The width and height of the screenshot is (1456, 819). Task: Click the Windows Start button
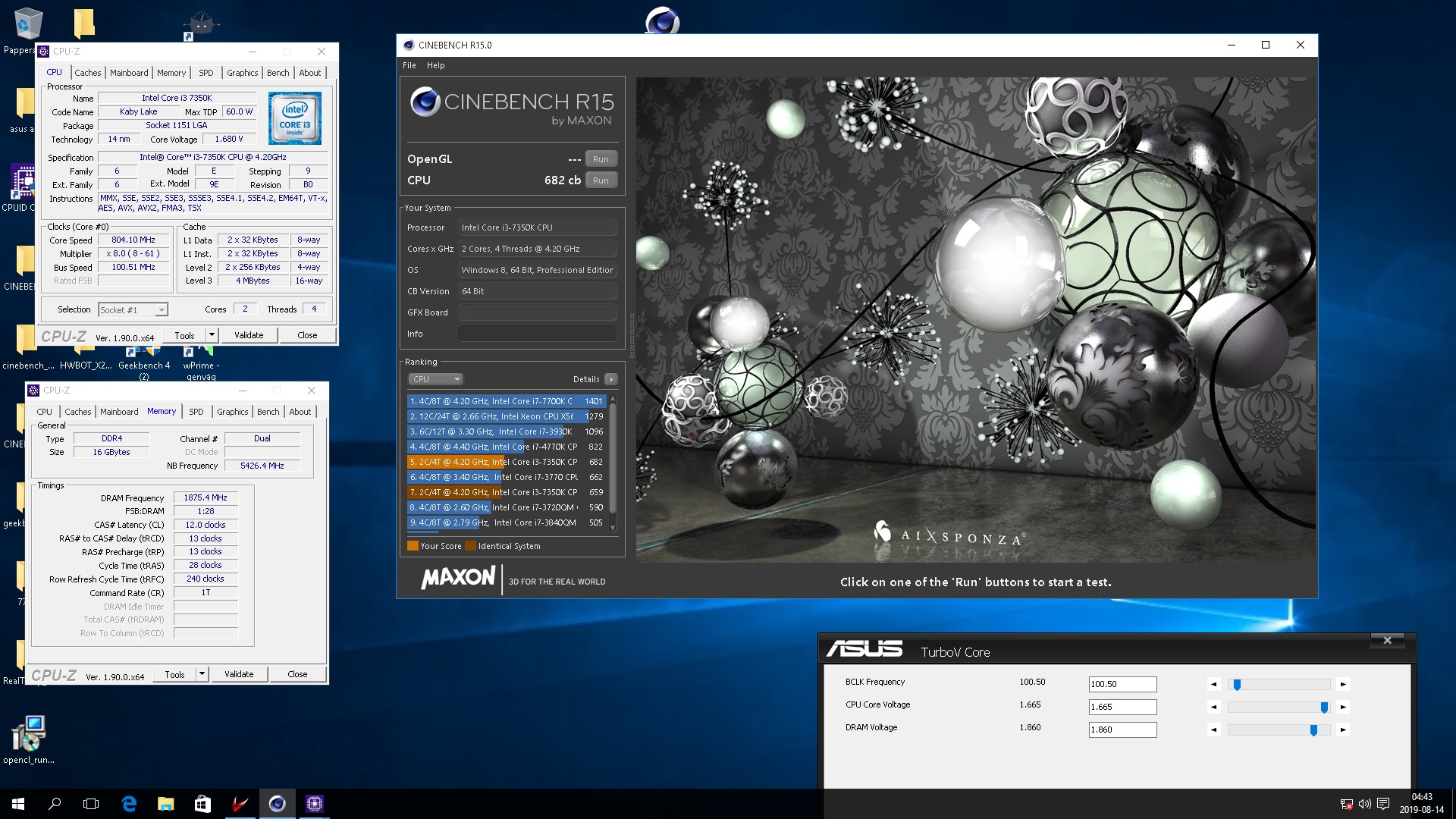coord(18,804)
